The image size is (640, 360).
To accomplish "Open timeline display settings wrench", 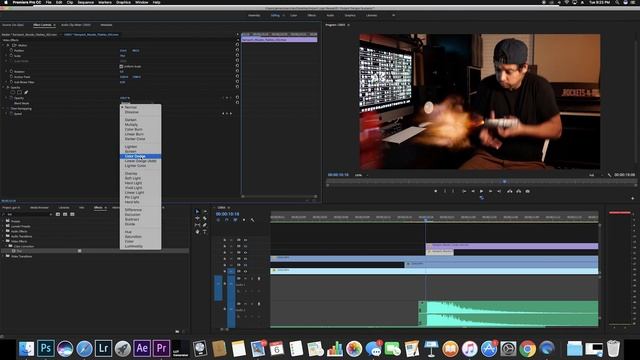I will 253,220.
